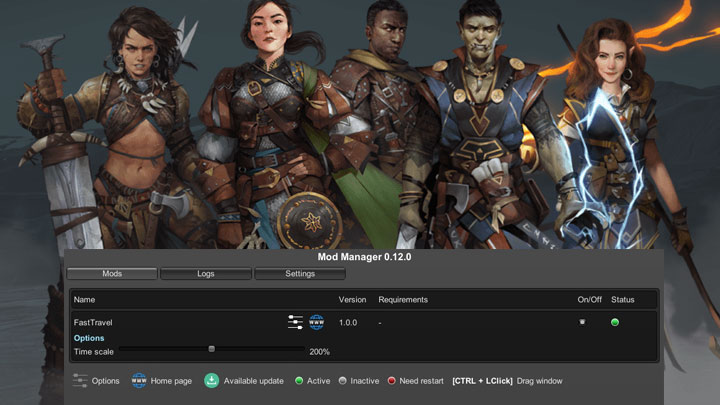The height and width of the screenshot is (405, 720).
Task: Open FastTravel home page globe icon
Action: pyautogui.click(x=316, y=322)
